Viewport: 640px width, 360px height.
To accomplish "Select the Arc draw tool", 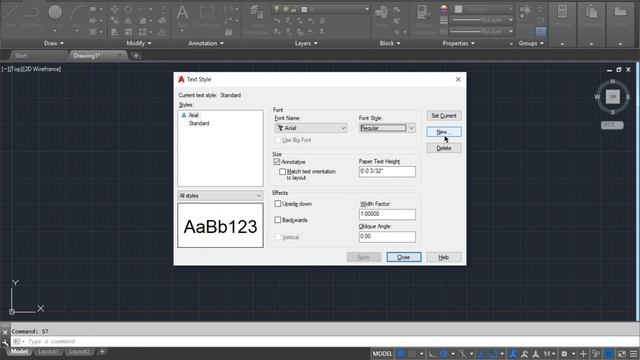I will coord(76,16).
